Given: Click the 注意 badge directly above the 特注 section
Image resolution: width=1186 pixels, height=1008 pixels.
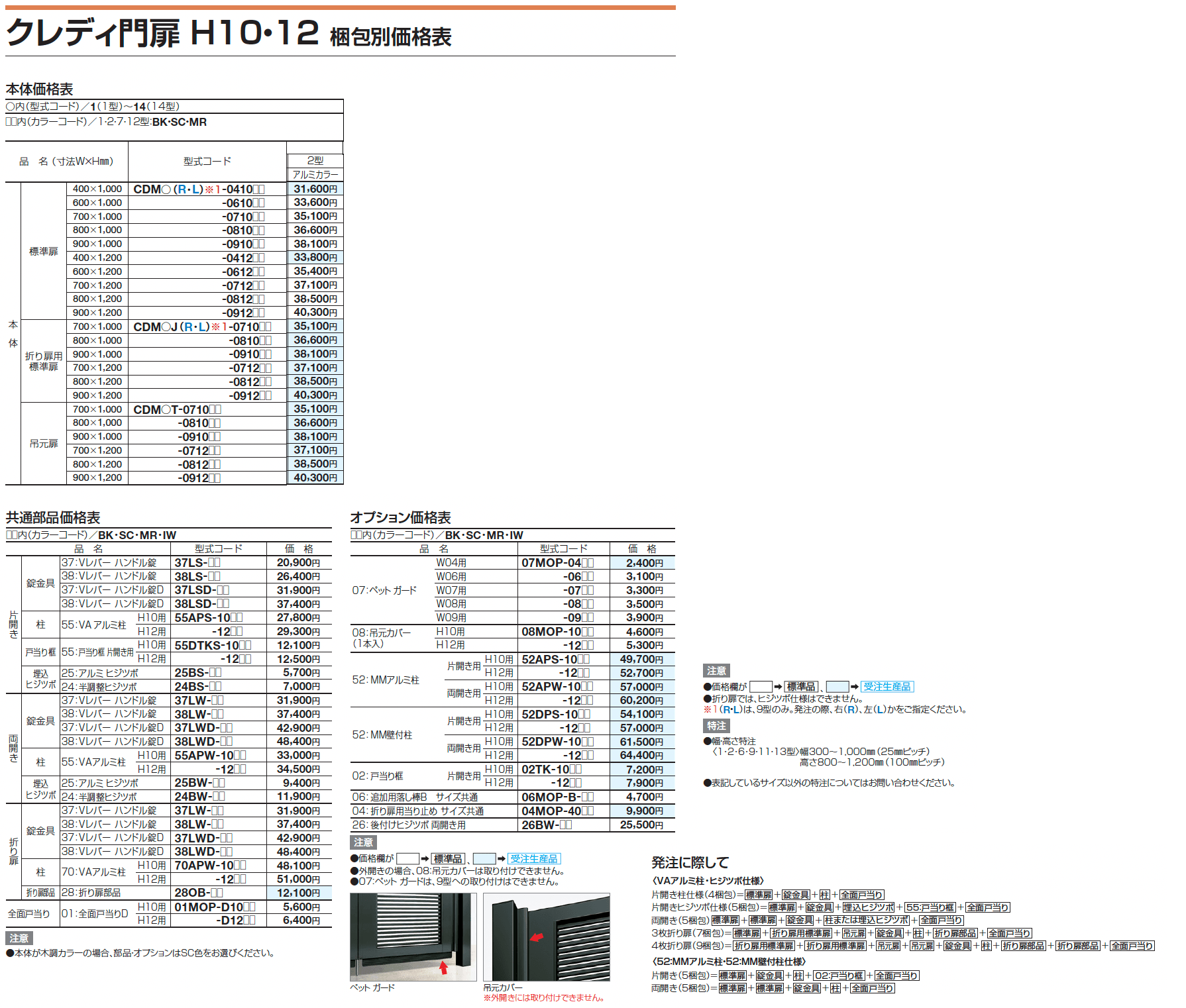Looking at the screenshot, I should 716,671.
